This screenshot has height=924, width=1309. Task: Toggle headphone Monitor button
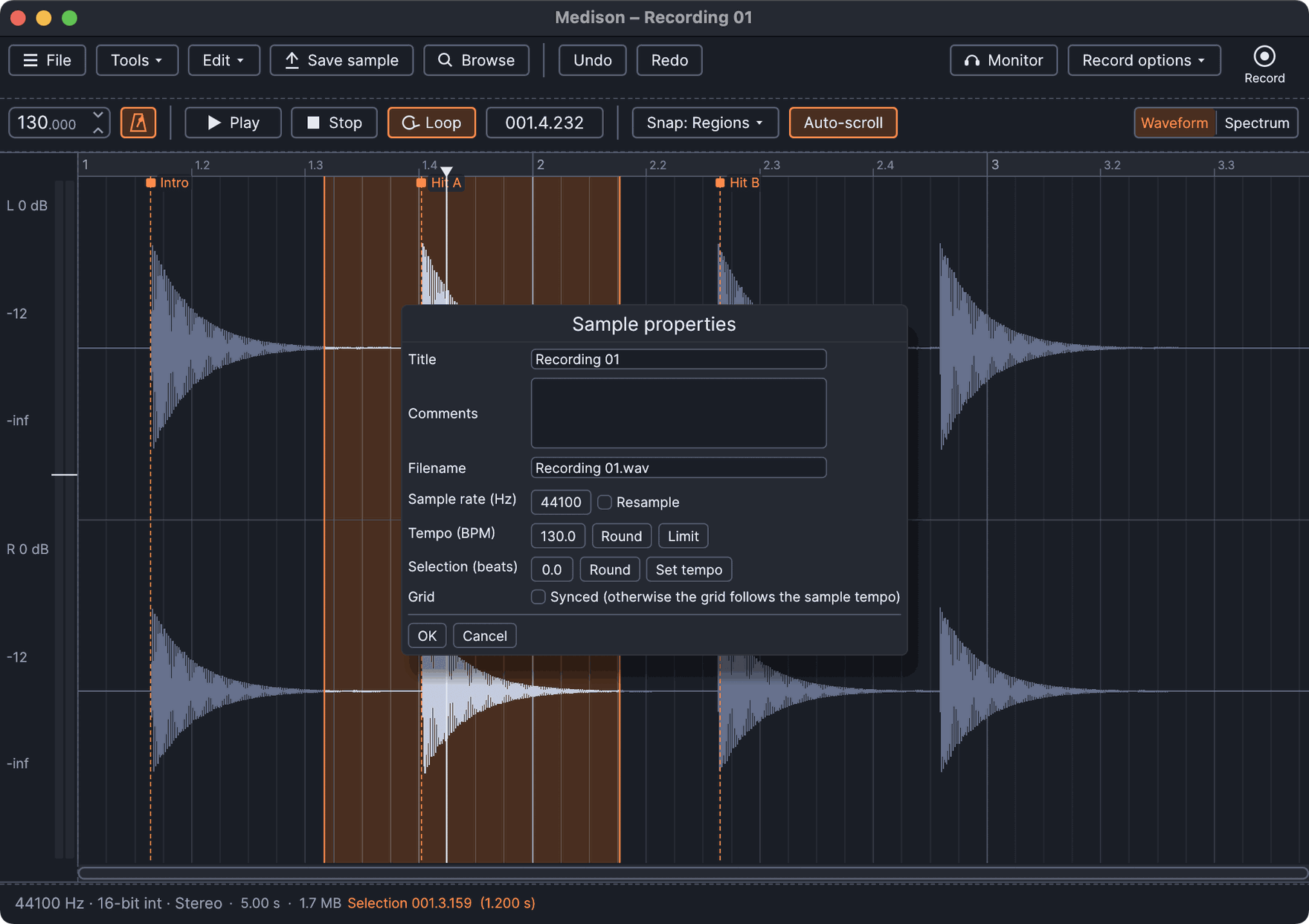tap(1003, 60)
